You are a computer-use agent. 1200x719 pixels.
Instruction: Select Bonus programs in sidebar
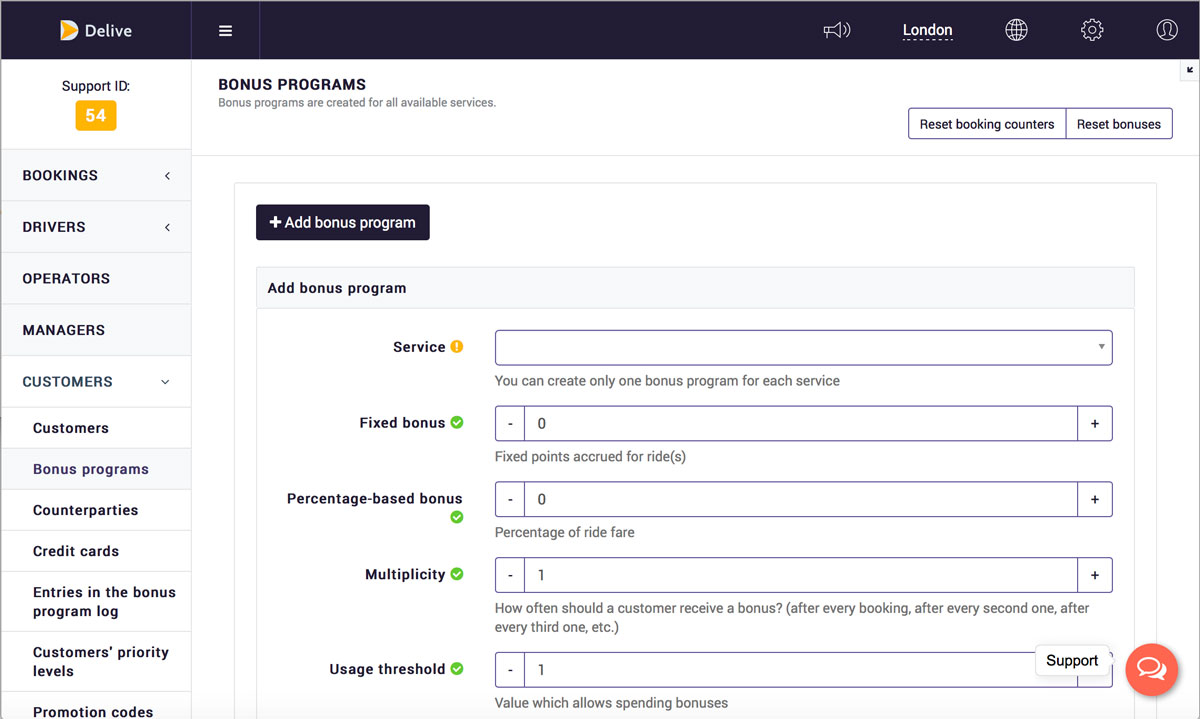pos(96,469)
